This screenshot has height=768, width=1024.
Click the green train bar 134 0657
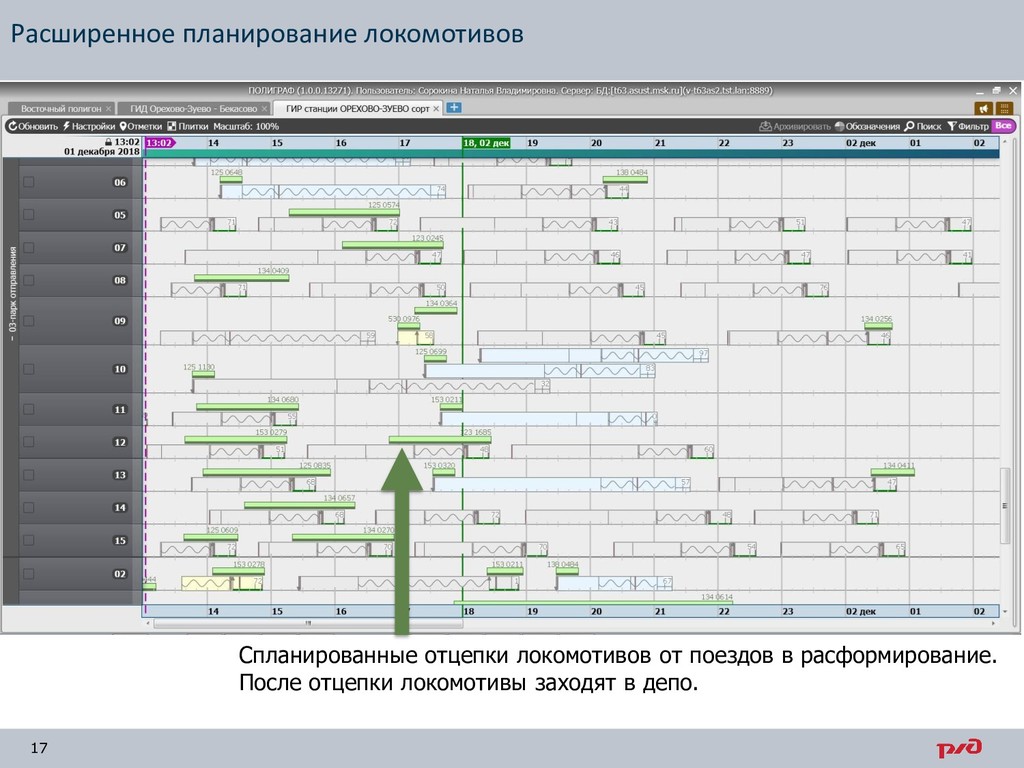click(x=300, y=505)
